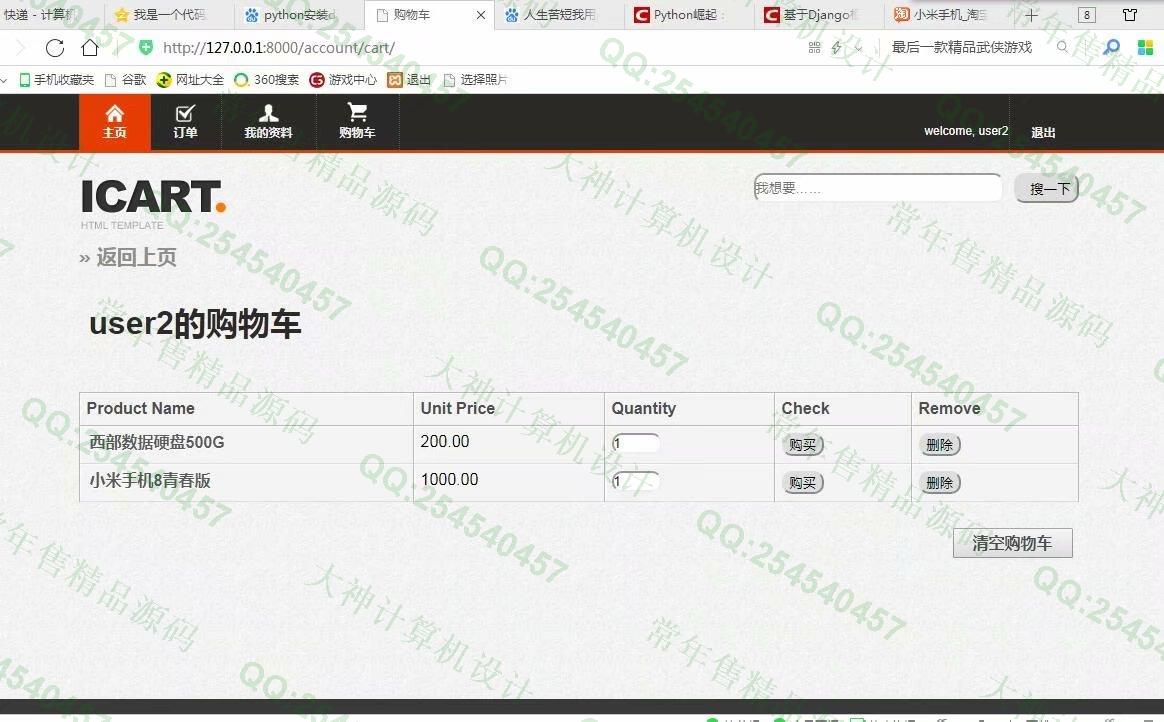The width and height of the screenshot is (1164, 722).
Task: Click the gray magnifier in browser search box
Action: pos(1062,47)
